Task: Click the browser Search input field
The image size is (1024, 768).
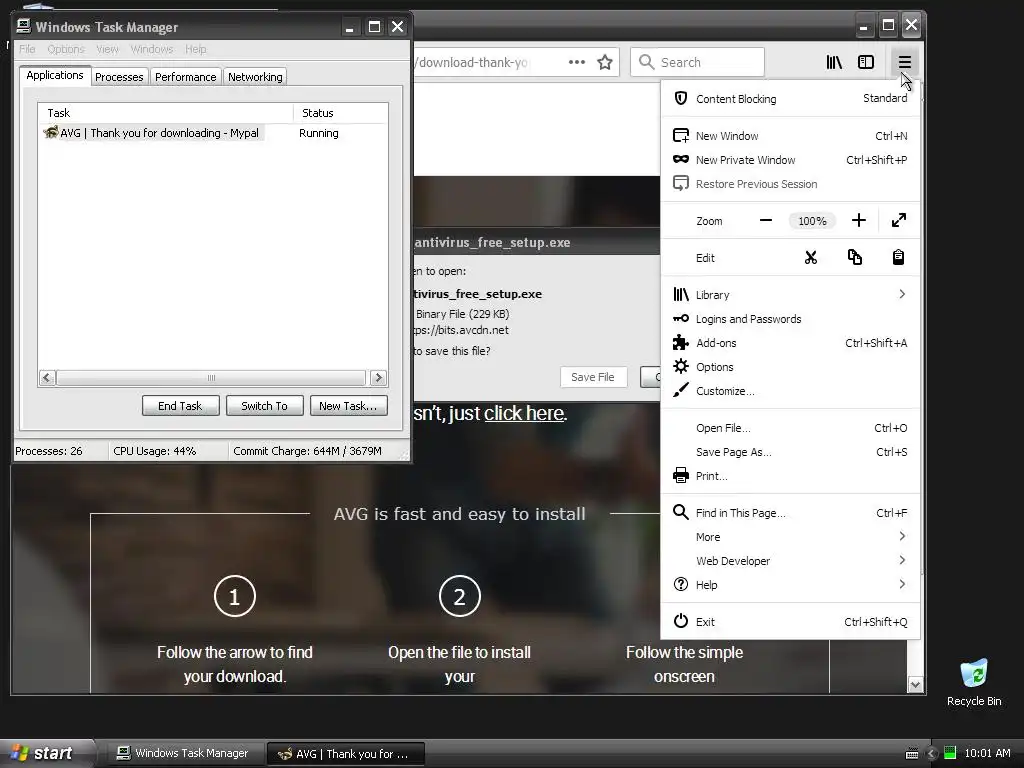Action: pyautogui.click(x=697, y=62)
